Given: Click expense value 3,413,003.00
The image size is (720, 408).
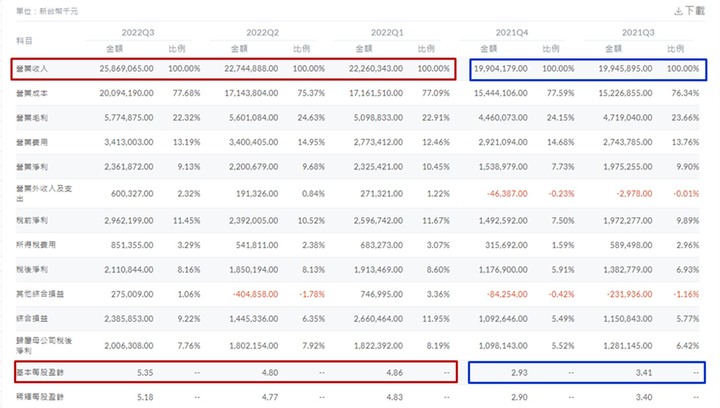Looking at the screenshot, I should pyautogui.click(x=129, y=142).
